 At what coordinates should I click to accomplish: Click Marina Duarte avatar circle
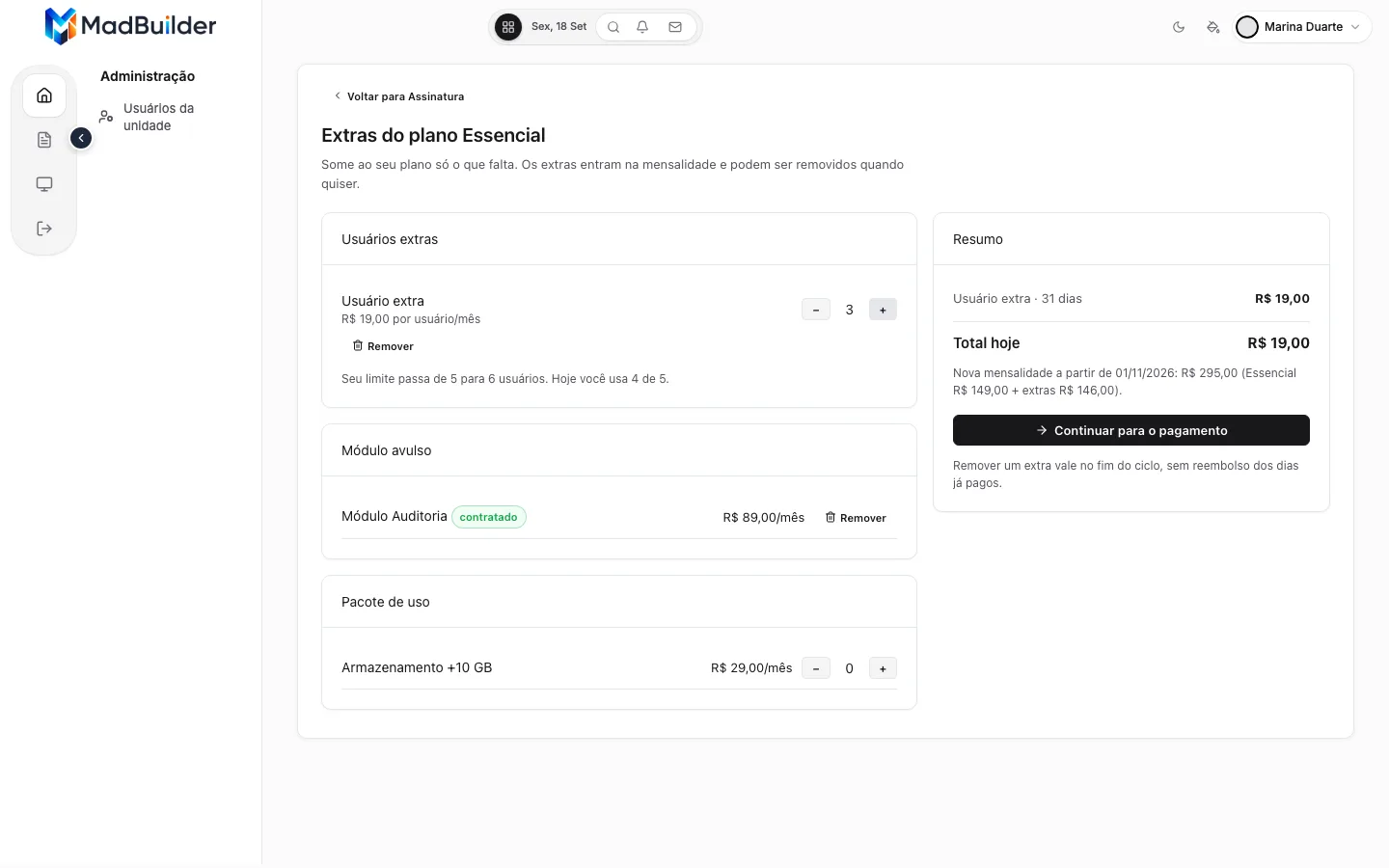tap(1247, 27)
